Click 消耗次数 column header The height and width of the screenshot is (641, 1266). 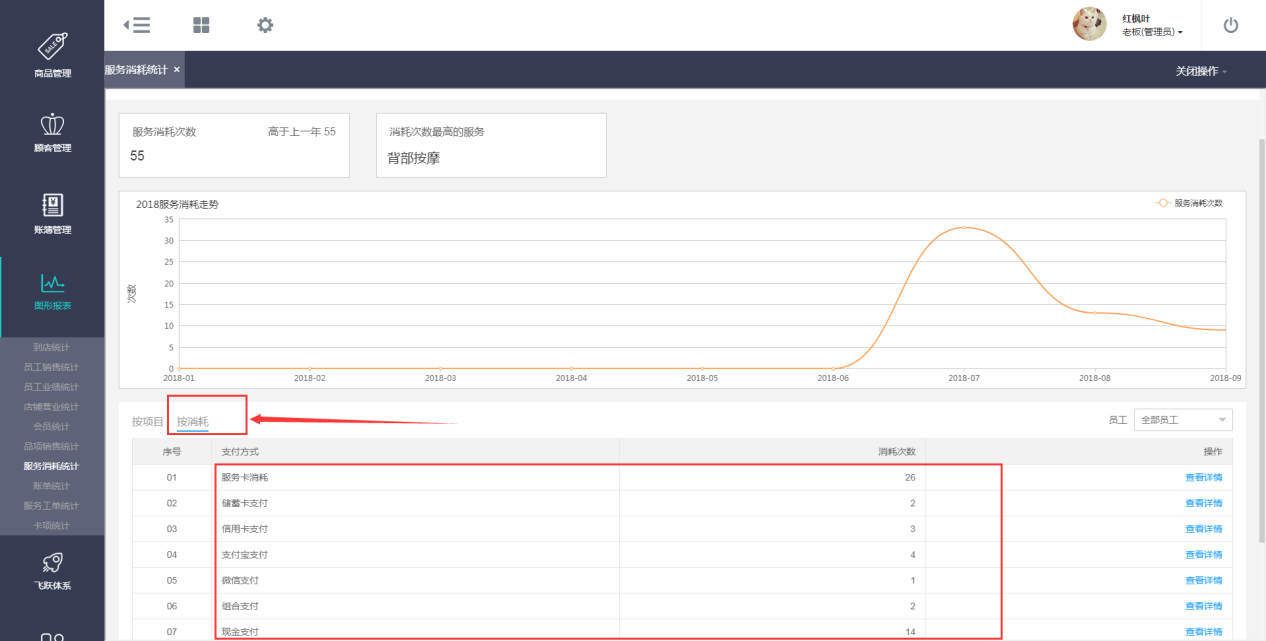click(897, 452)
